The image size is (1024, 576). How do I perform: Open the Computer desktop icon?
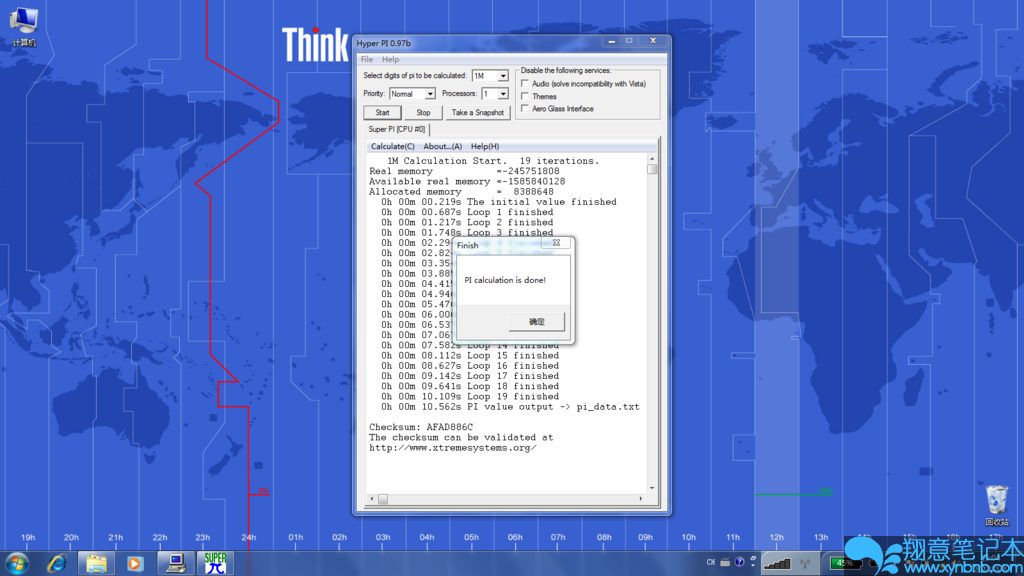pos(24,26)
